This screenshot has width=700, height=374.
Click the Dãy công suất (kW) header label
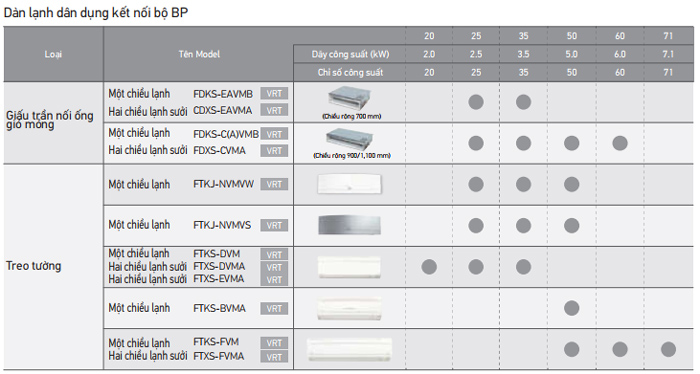pos(350,54)
